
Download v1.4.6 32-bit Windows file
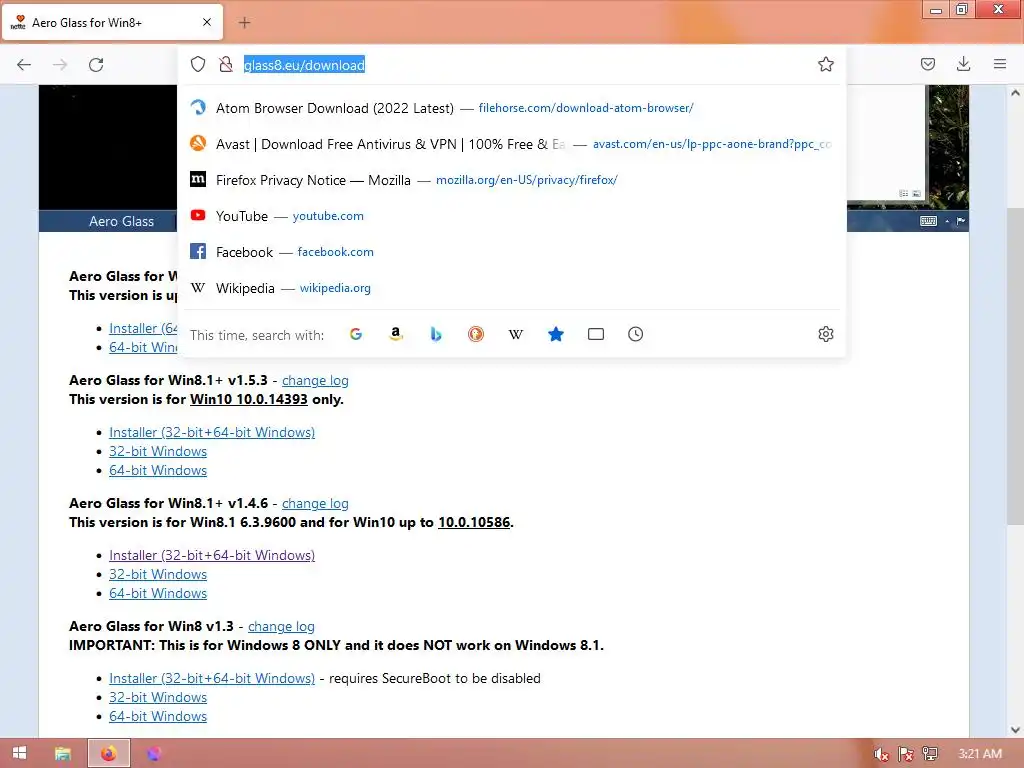[x=158, y=574]
